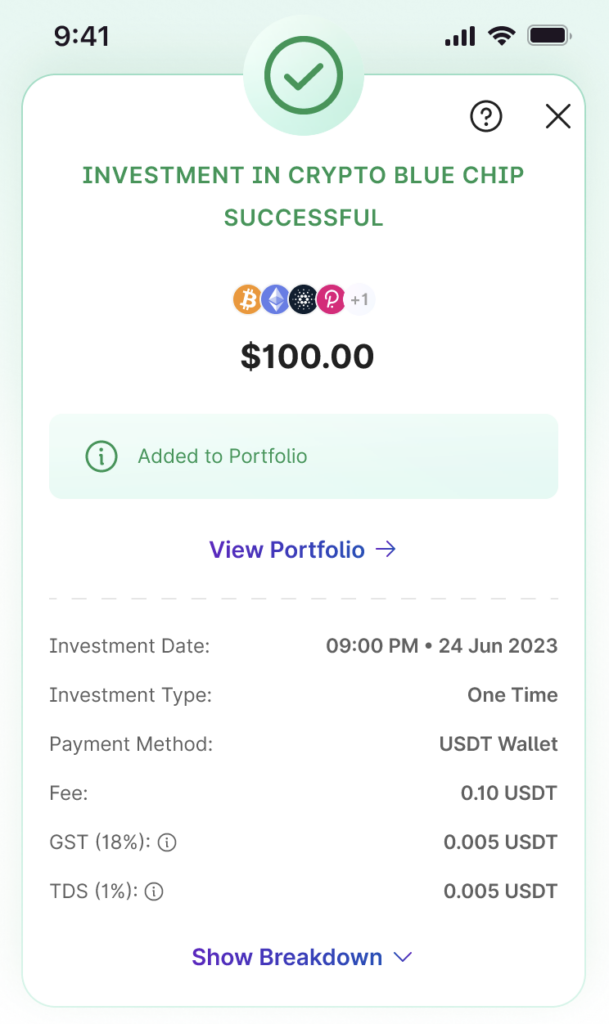Close the investment success sheet
The width and height of the screenshot is (609, 1024).
(558, 117)
